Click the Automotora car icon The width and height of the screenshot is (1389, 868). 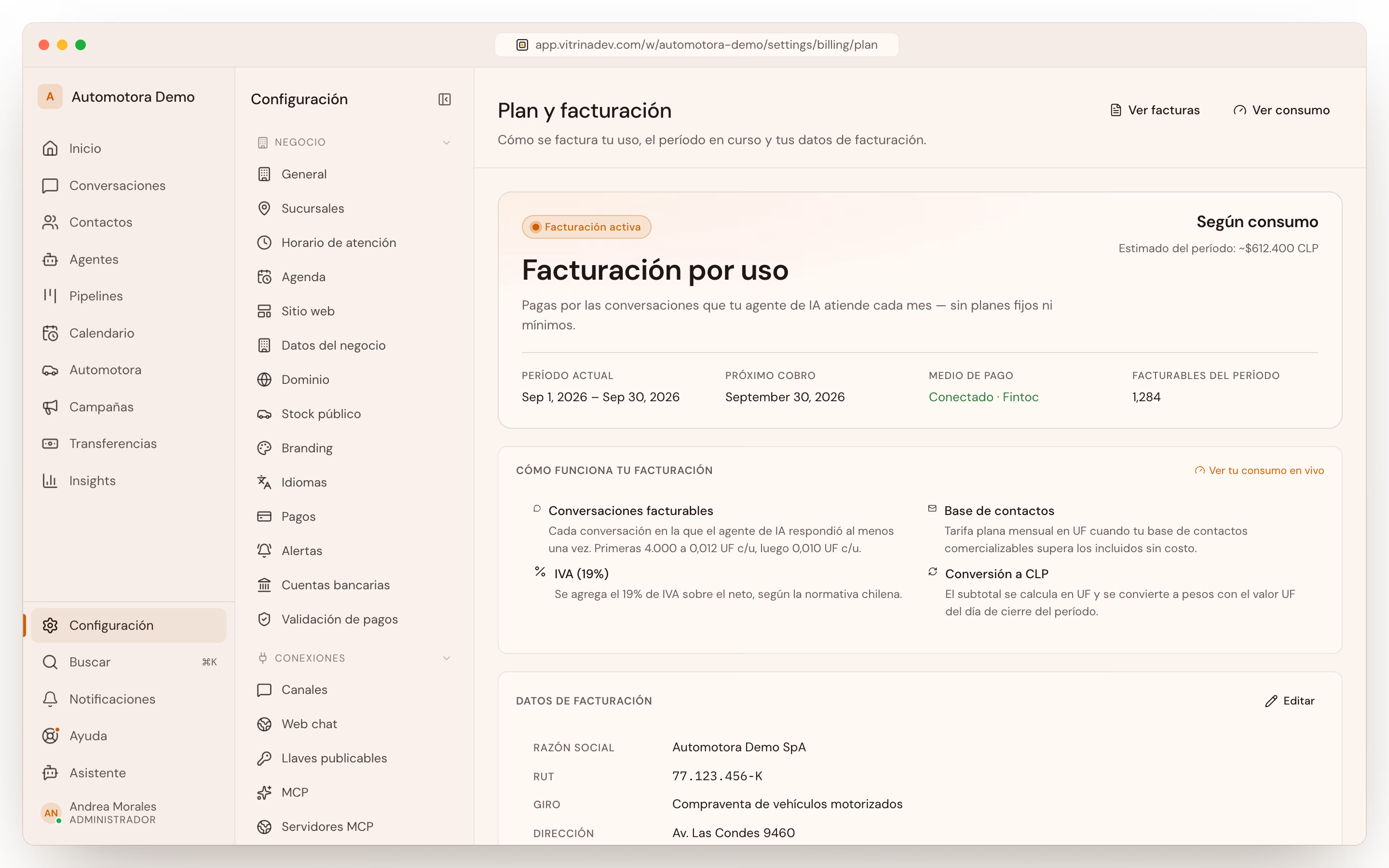(x=50, y=370)
